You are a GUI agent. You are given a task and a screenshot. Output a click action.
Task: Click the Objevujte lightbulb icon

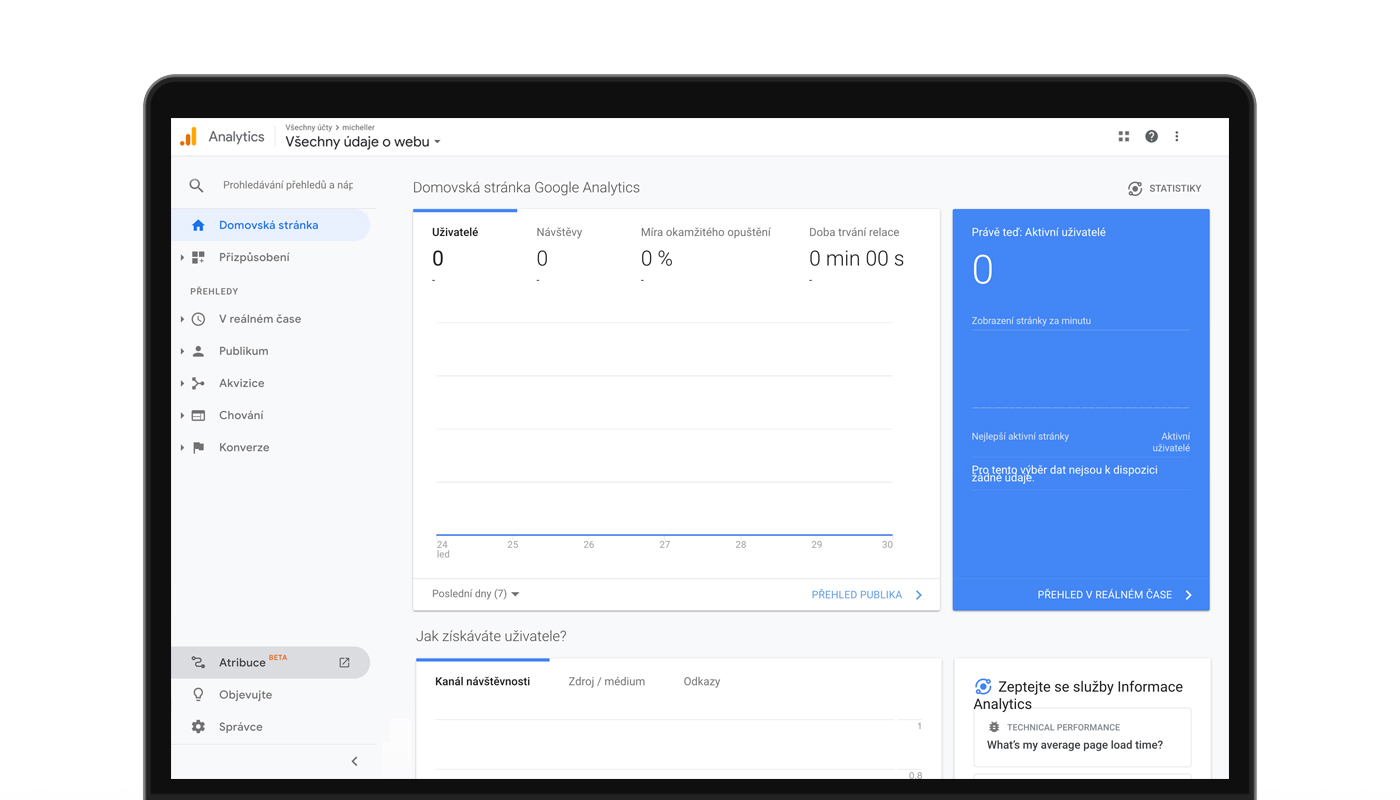tap(198, 694)
